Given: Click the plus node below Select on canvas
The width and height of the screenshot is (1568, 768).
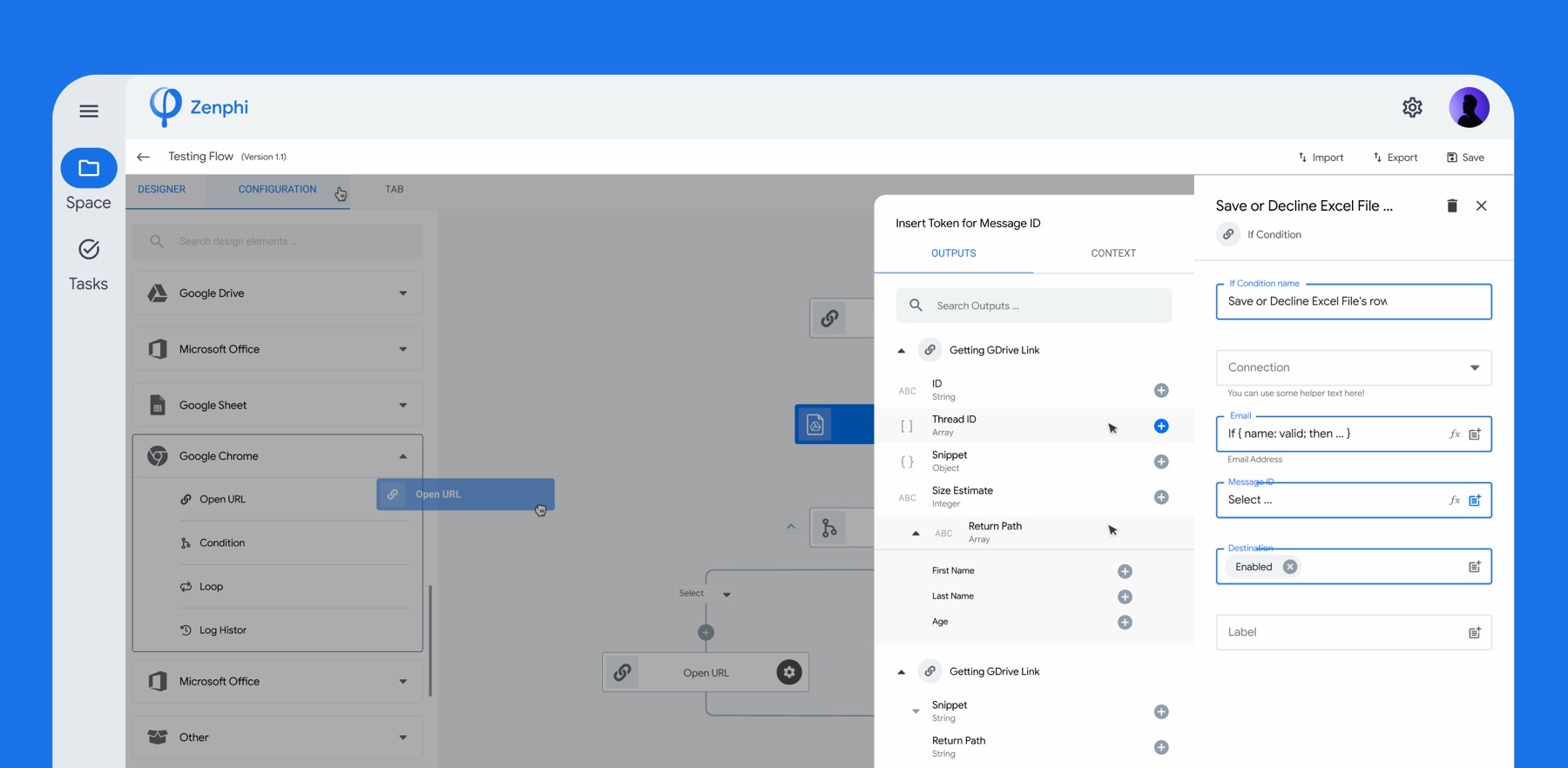Looking at the screenshot, I should [706, 632].
